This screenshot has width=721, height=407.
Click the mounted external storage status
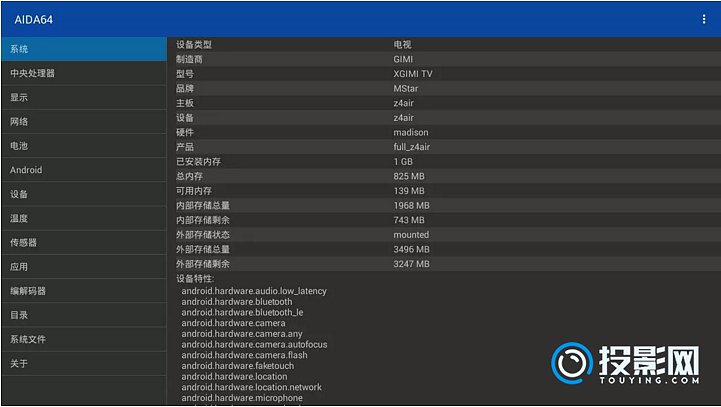point(411,235)
